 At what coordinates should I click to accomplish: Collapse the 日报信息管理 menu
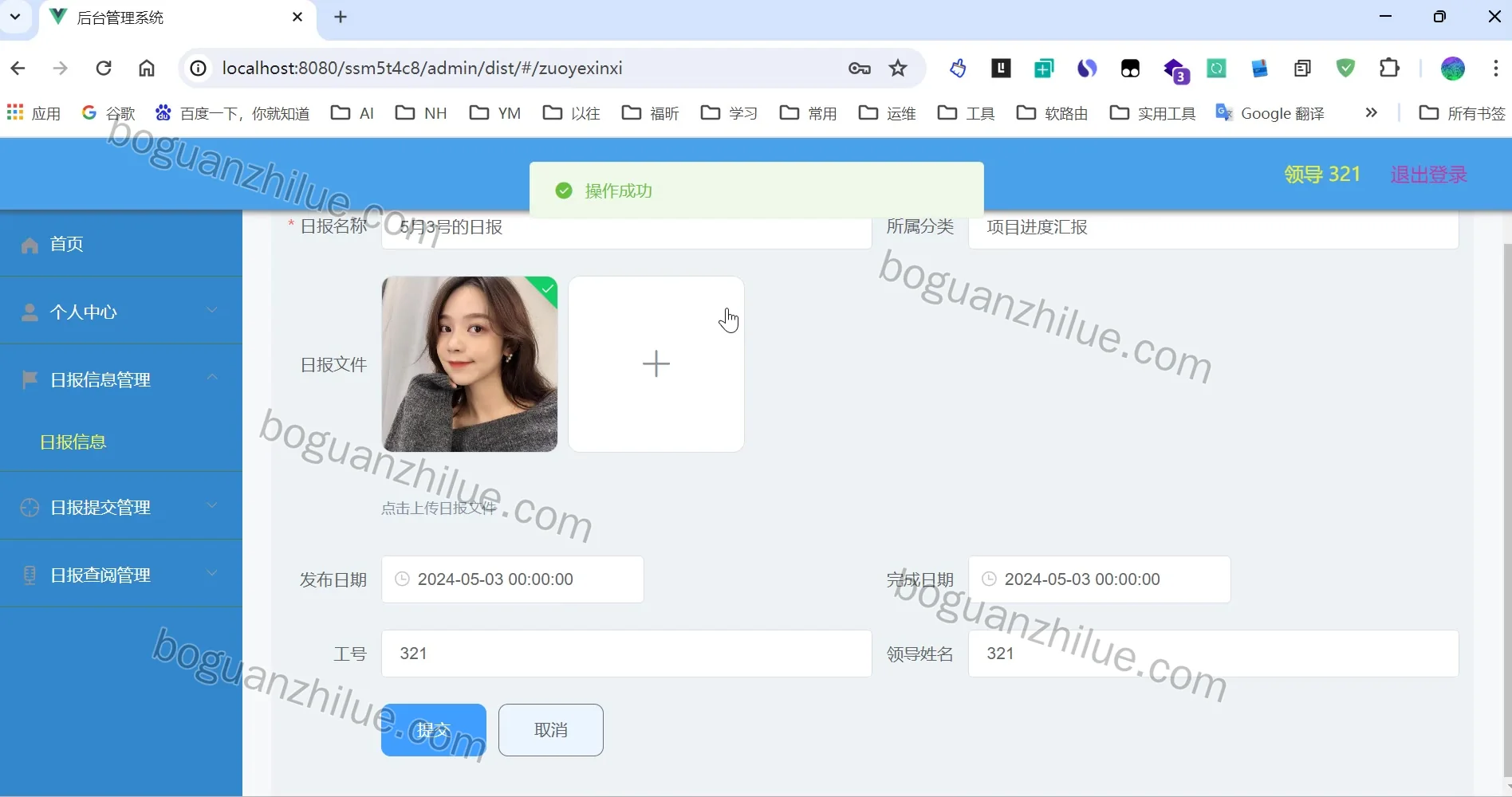point(121,379)
